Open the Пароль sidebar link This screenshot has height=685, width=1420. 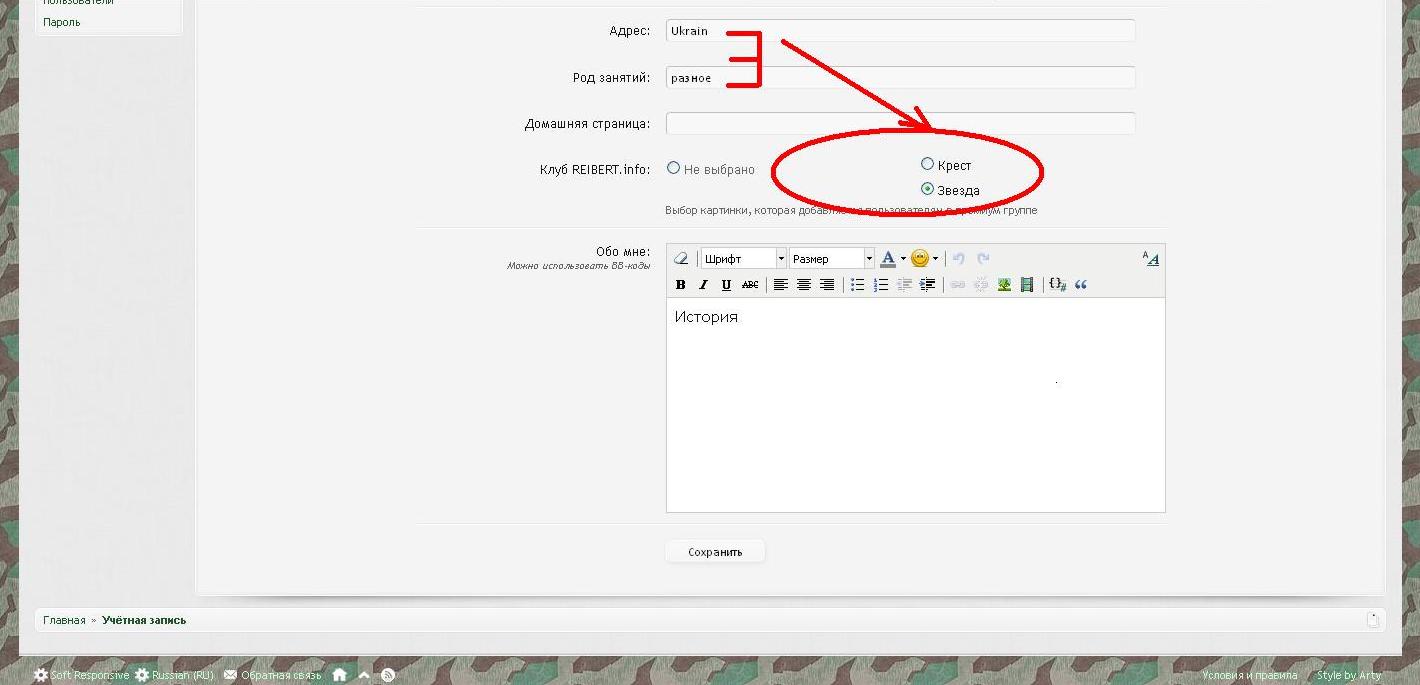[62, 22]
